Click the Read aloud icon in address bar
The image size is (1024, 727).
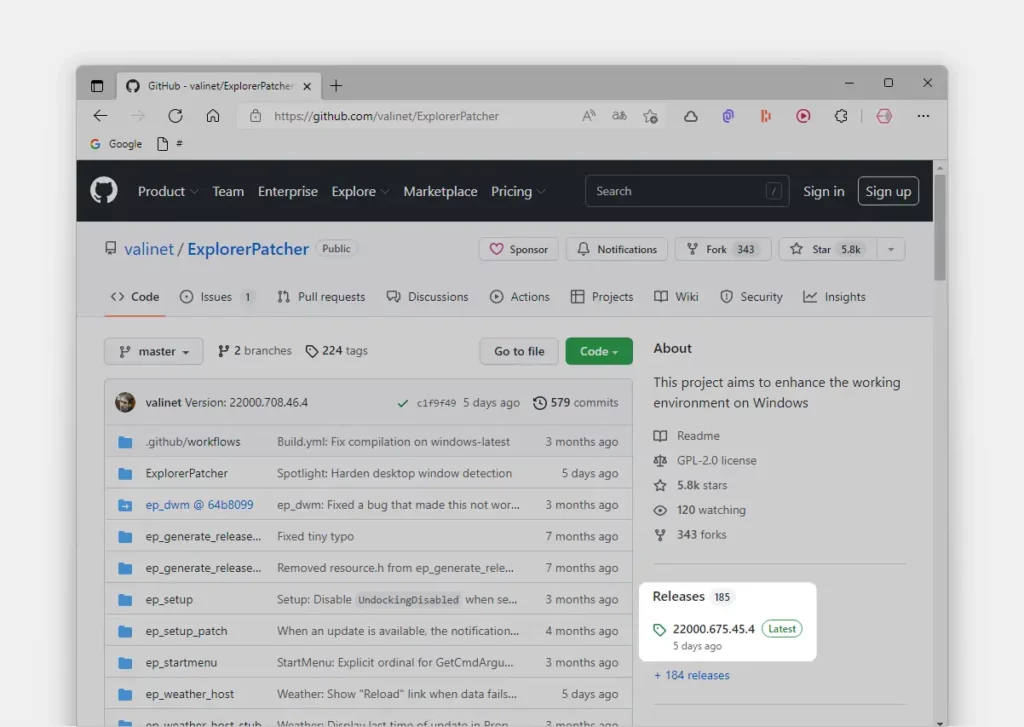point(589,116)
